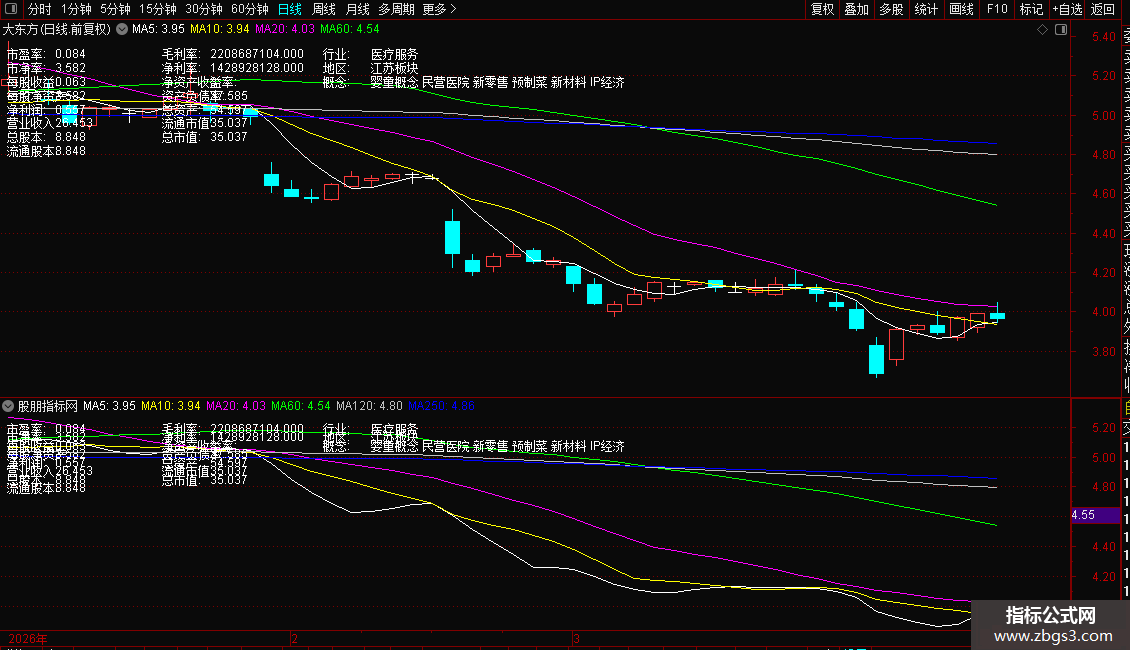Open the 统计 statistics tool
The height and width of the screenshot is (650, 1130).
(x=926, y=9)
